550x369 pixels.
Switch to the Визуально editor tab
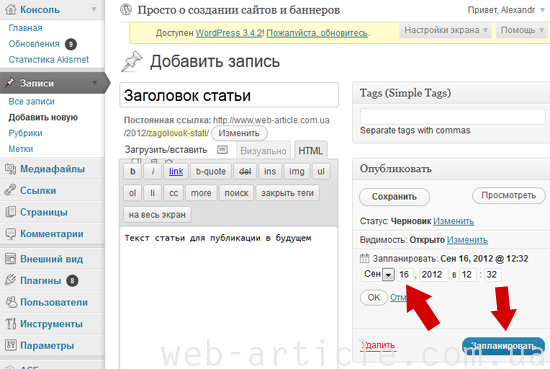coord(263,151)
